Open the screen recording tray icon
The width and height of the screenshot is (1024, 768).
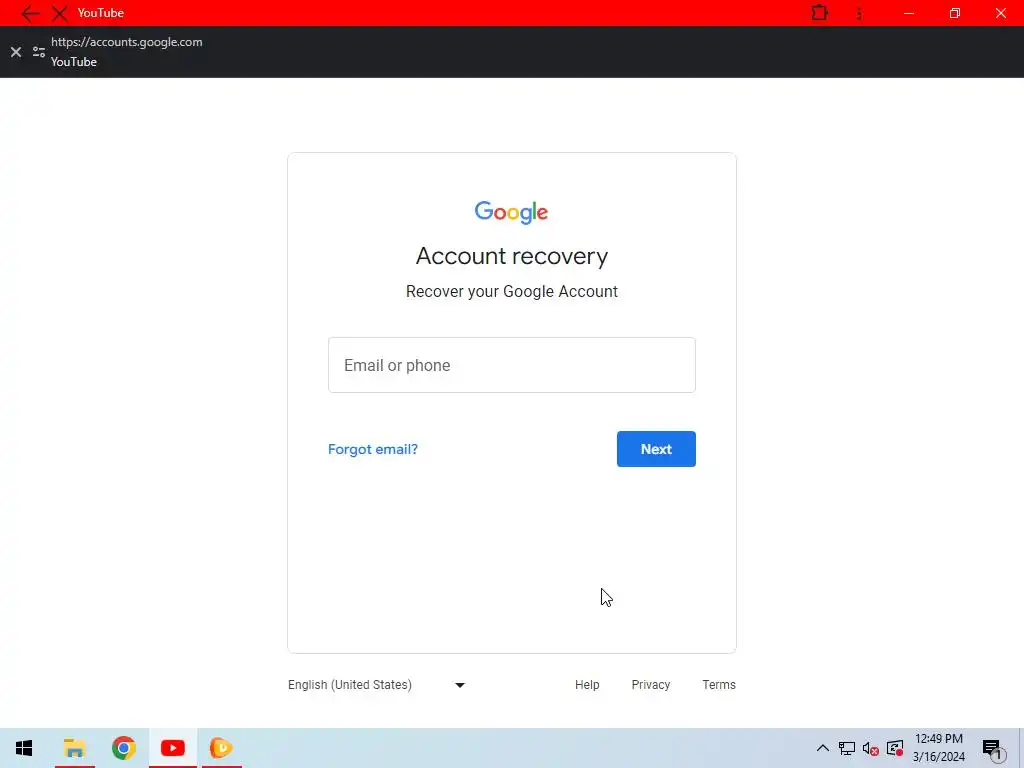(895, 748)
